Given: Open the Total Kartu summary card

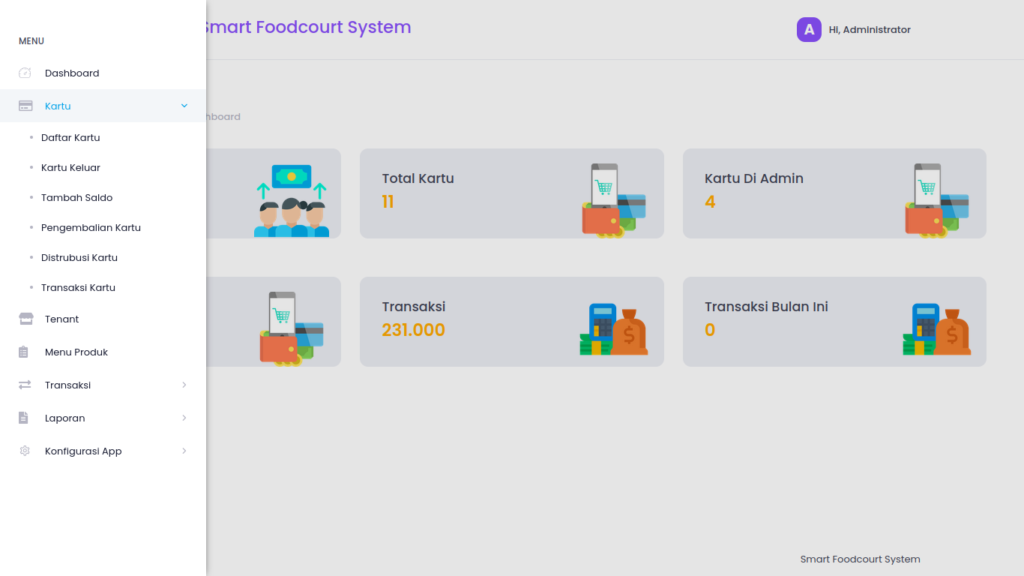Looking at the screenshot, I should [511, 193].
